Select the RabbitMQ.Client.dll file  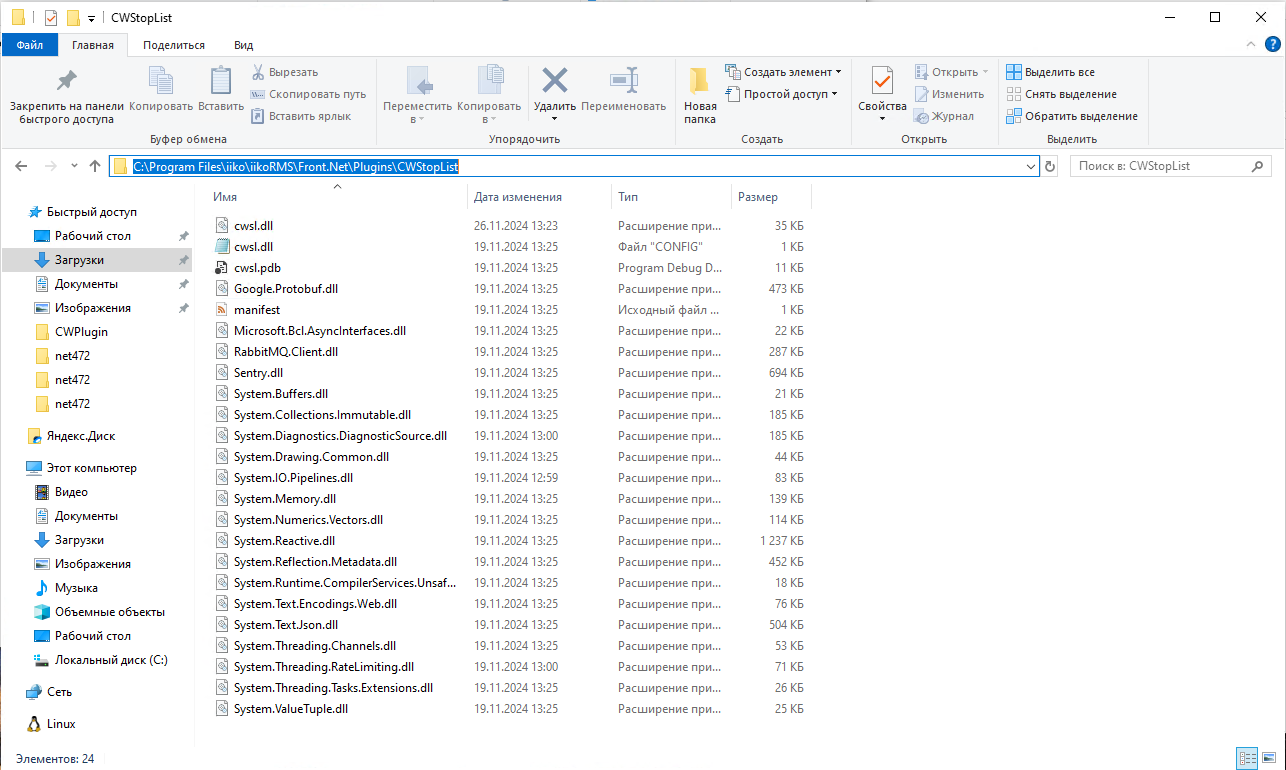pos(285,352)
